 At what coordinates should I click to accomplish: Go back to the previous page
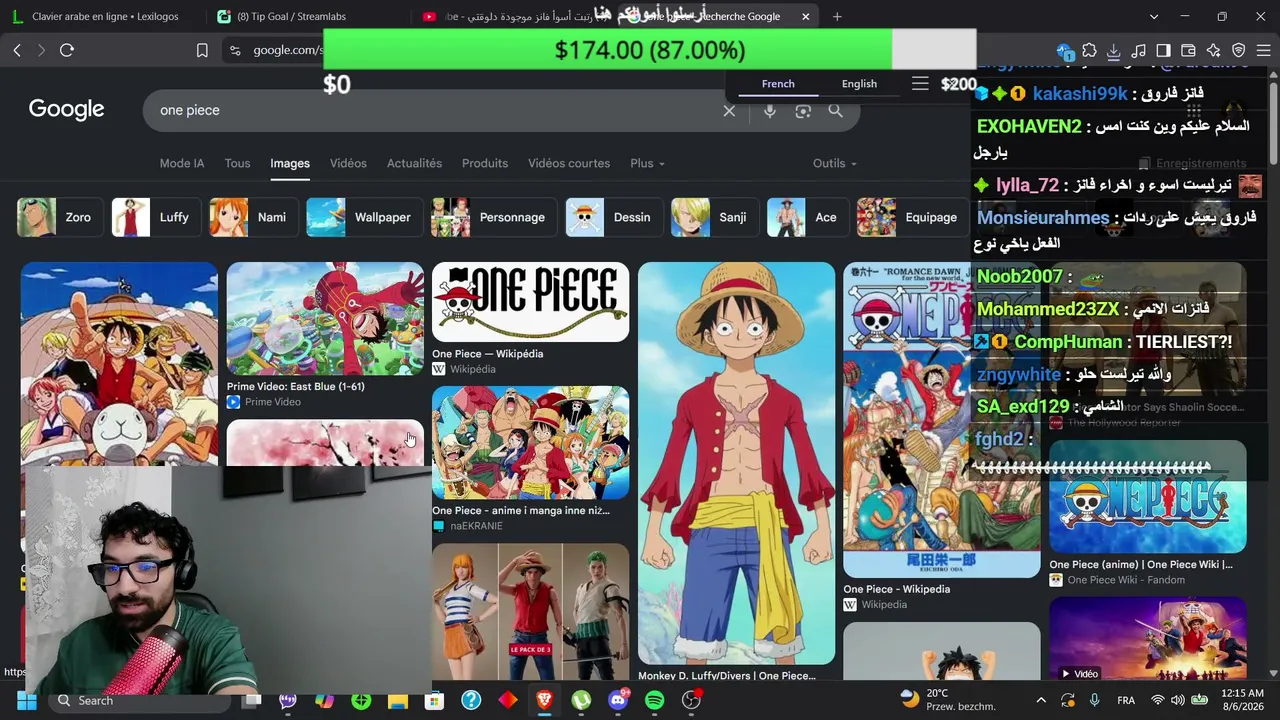[x=17, y=50]
